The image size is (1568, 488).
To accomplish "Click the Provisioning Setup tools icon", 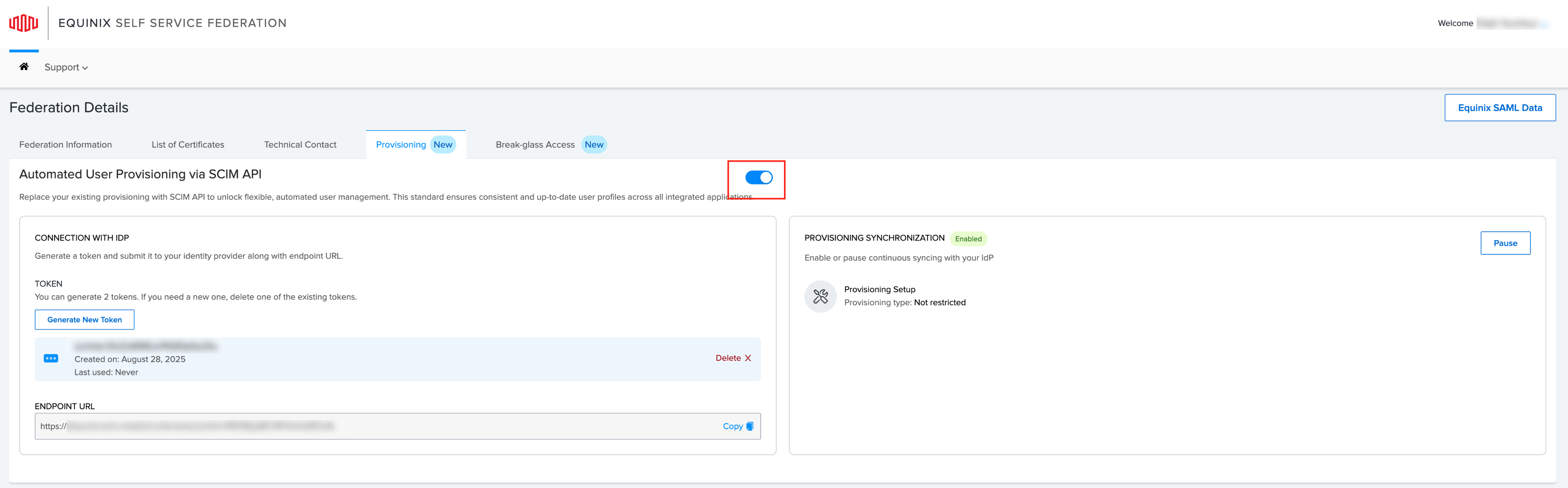I will (820, 296).
